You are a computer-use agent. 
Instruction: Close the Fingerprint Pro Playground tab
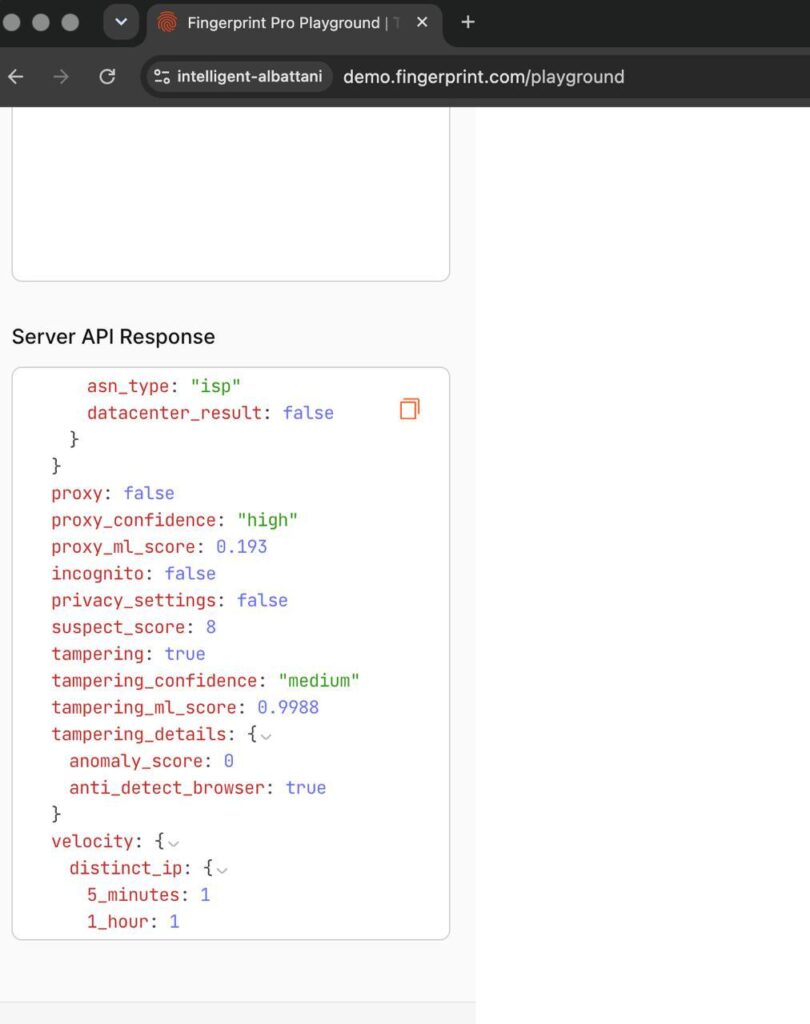(x=422, y=22)
